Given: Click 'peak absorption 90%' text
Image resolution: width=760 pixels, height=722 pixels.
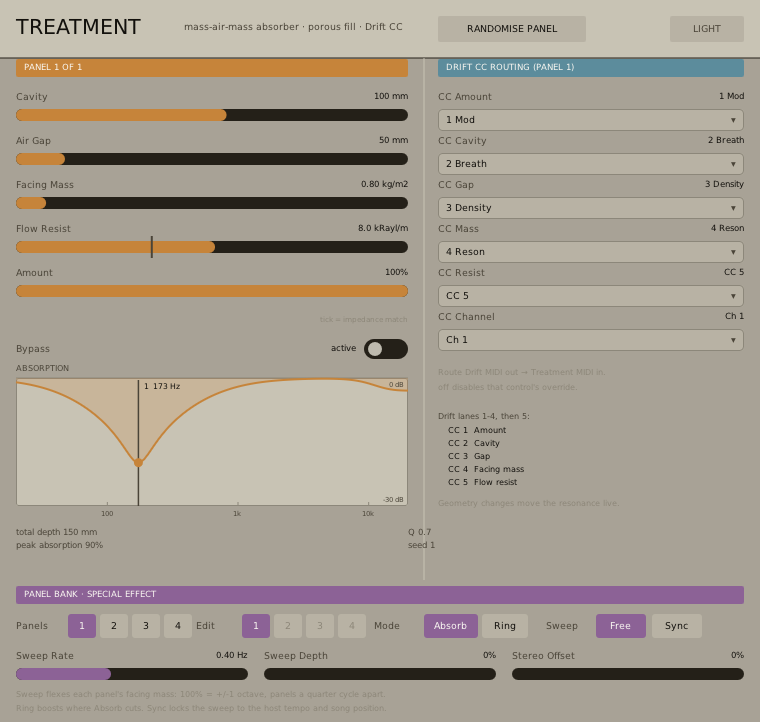Looking at the screenshot, I should [60, 545].
